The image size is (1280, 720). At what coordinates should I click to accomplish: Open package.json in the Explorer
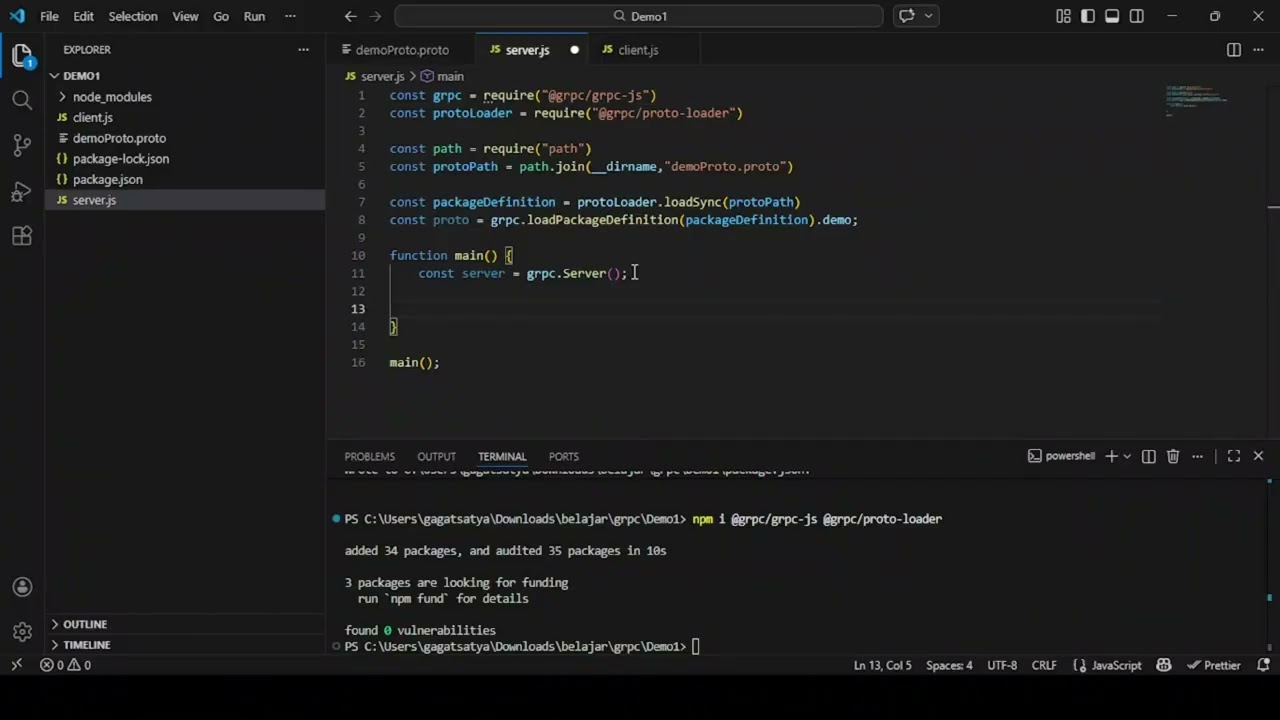tap(108, 180)
